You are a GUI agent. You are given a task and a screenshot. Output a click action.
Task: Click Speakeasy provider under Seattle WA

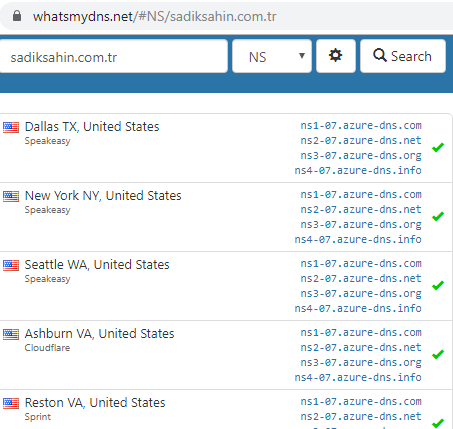point(47,279)
